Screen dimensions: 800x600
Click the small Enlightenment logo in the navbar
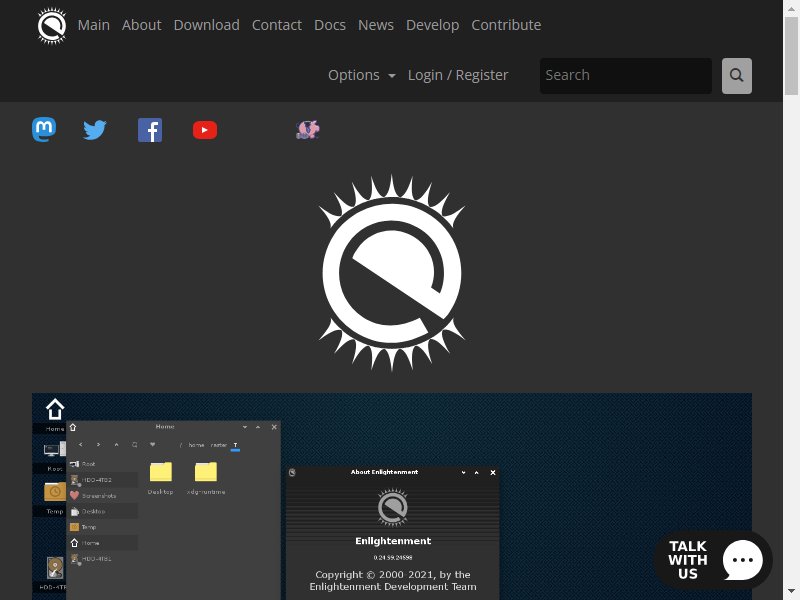click(x=52, y=26)
